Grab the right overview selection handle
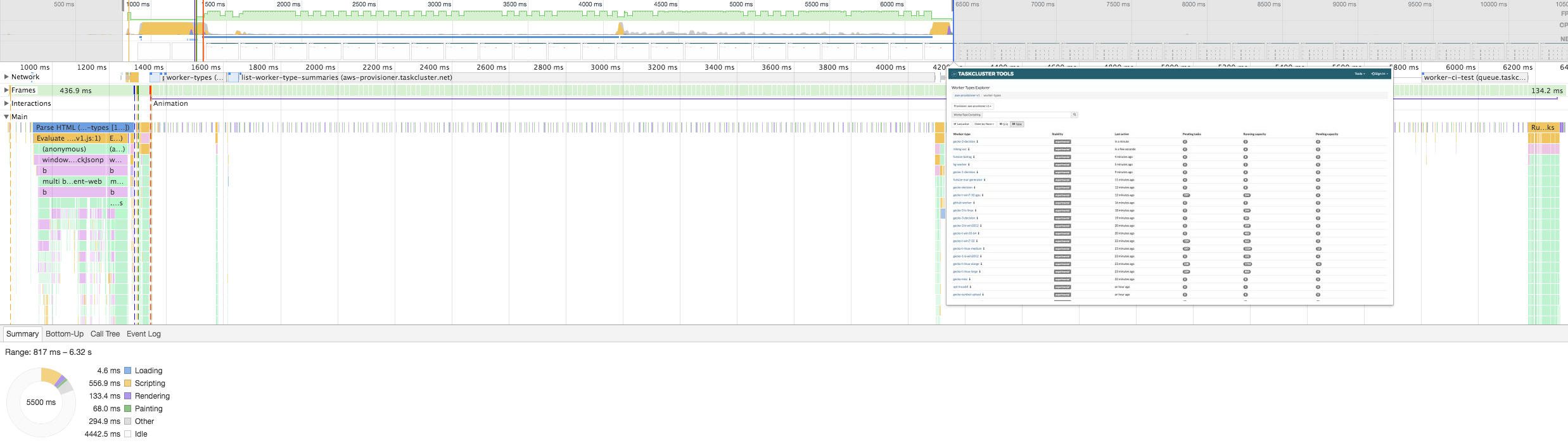The height and width of the screenshot is (443, 1568). coord(953,6)
